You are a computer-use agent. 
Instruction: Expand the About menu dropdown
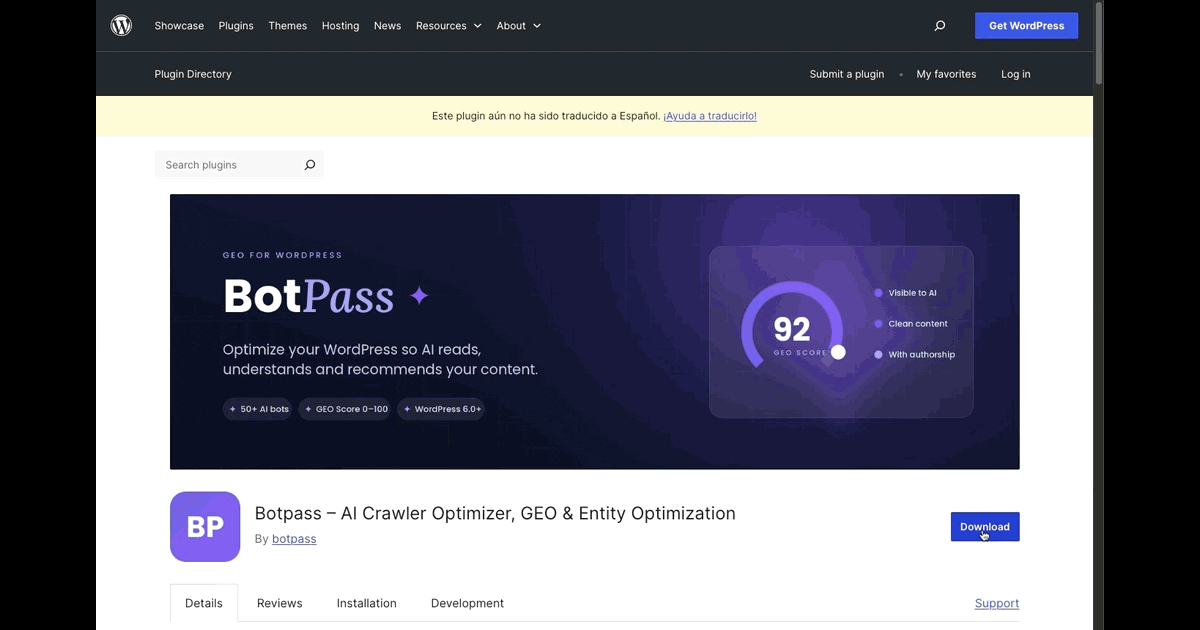click(519, 26)
